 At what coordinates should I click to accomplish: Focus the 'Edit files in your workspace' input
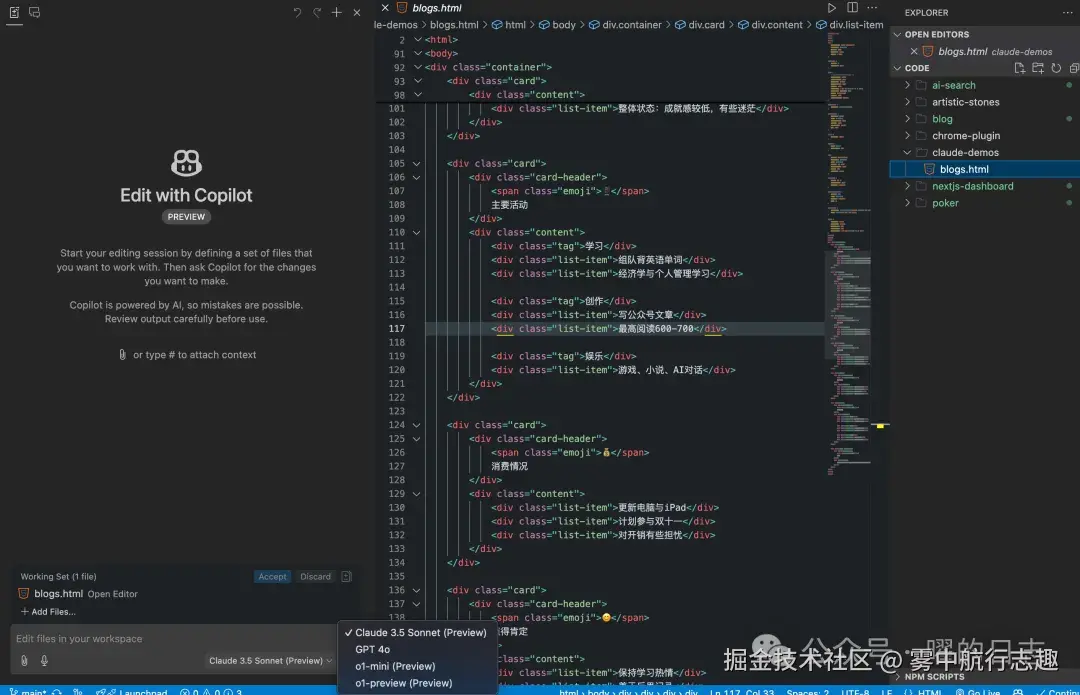[x=172, y=639]
